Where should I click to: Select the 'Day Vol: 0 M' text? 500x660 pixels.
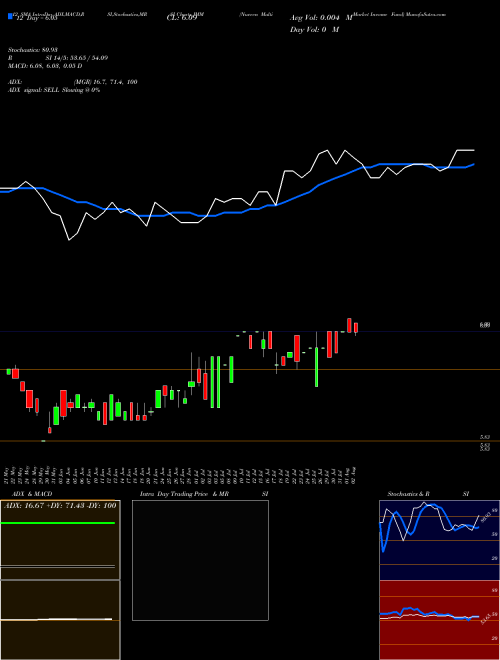(x=314, y=30)
